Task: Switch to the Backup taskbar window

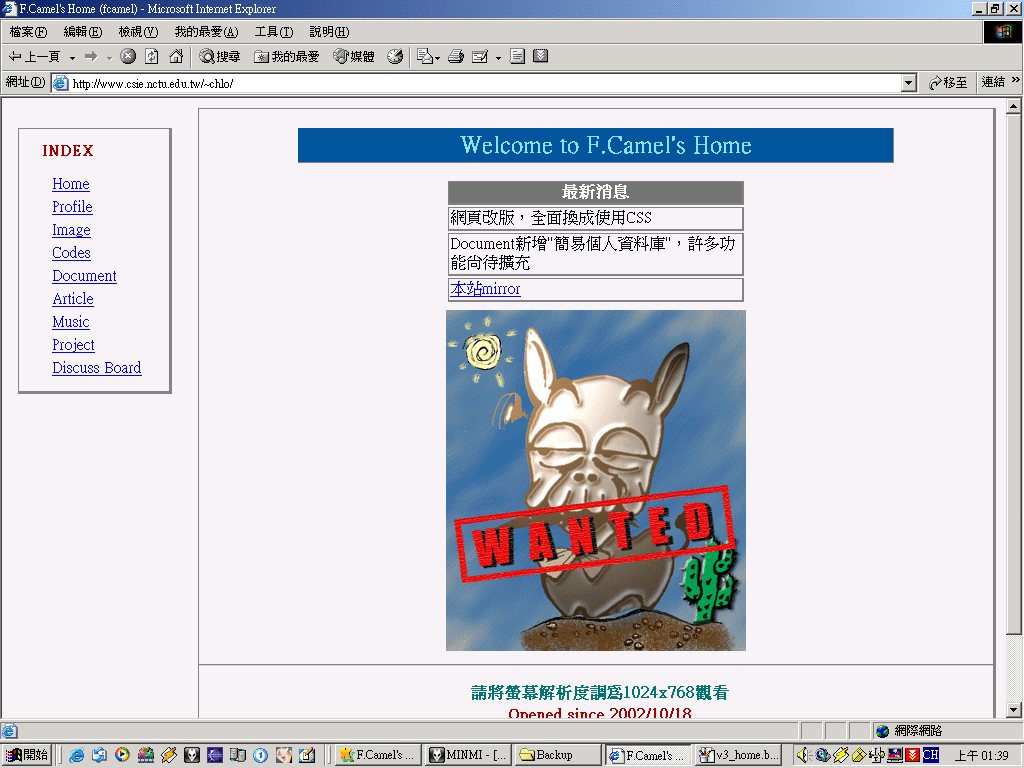Action: (x=555, y=755)
